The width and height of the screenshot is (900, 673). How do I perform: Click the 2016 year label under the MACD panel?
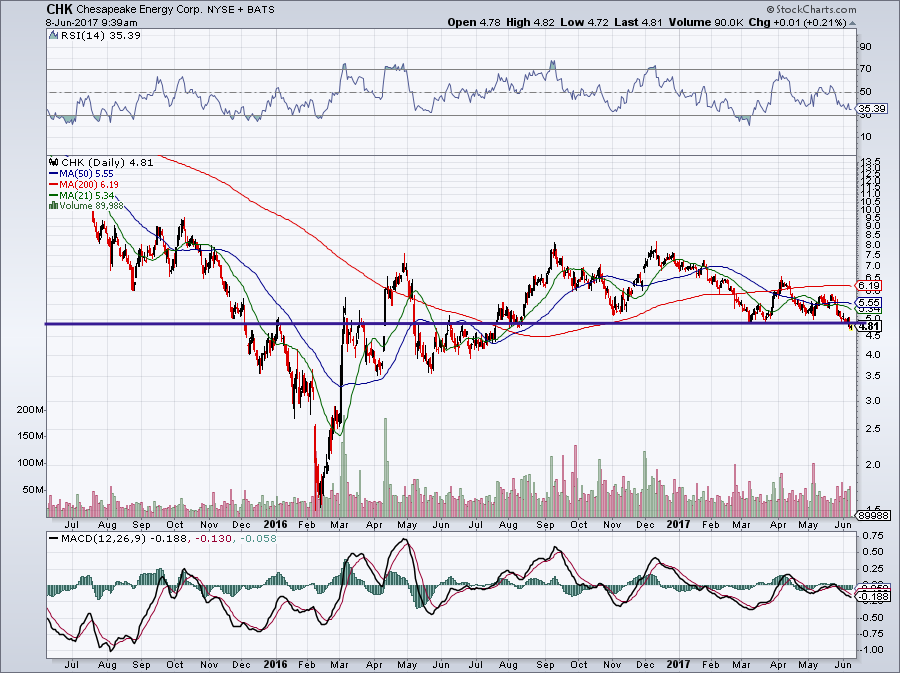point(275,664)
